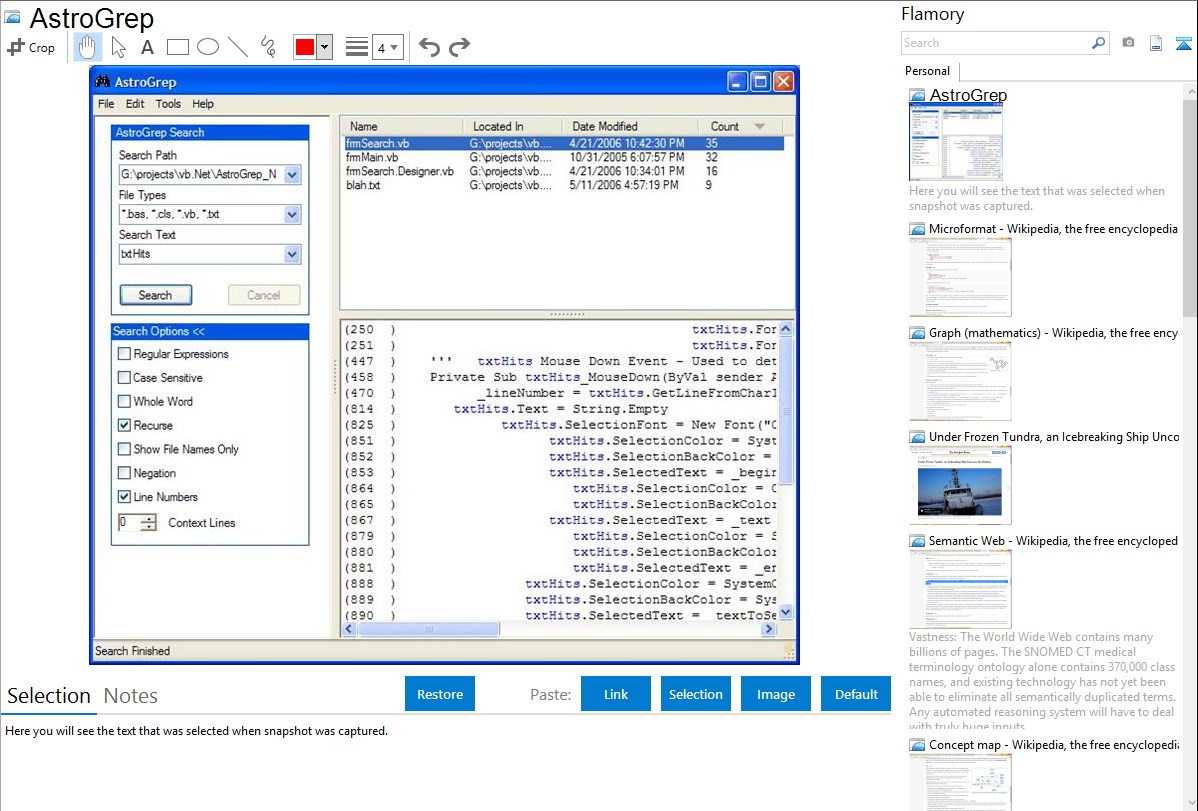Screen dimensions: 1198x811
Task: Click the line thickness icon
Action: click(357, 47)
